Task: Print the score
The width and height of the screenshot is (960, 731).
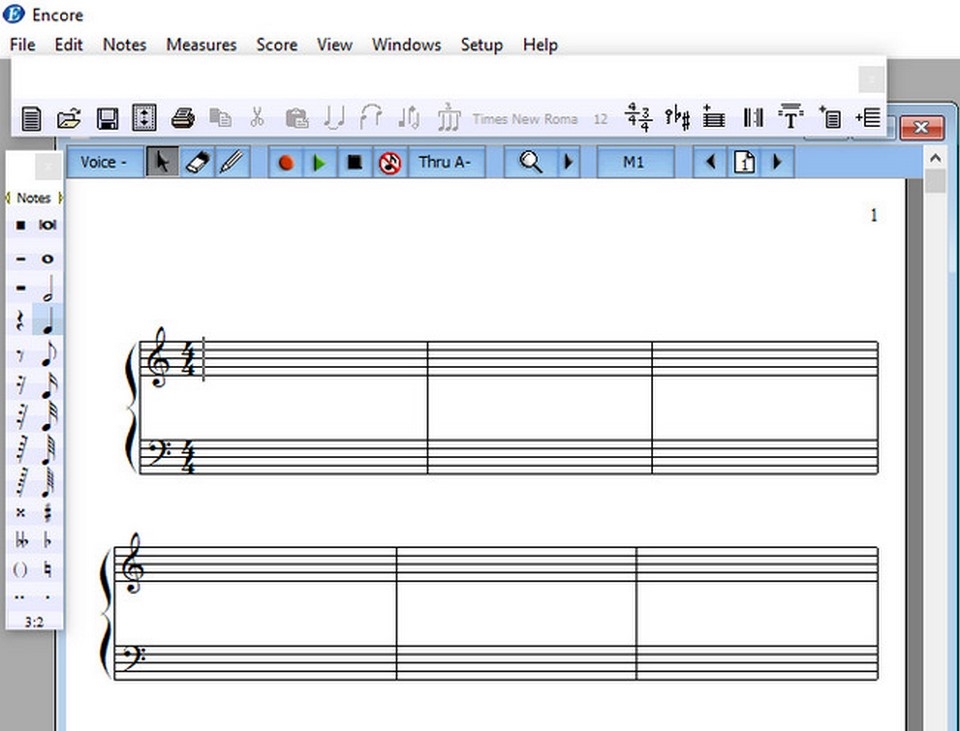Action: [x=182, y=118]
